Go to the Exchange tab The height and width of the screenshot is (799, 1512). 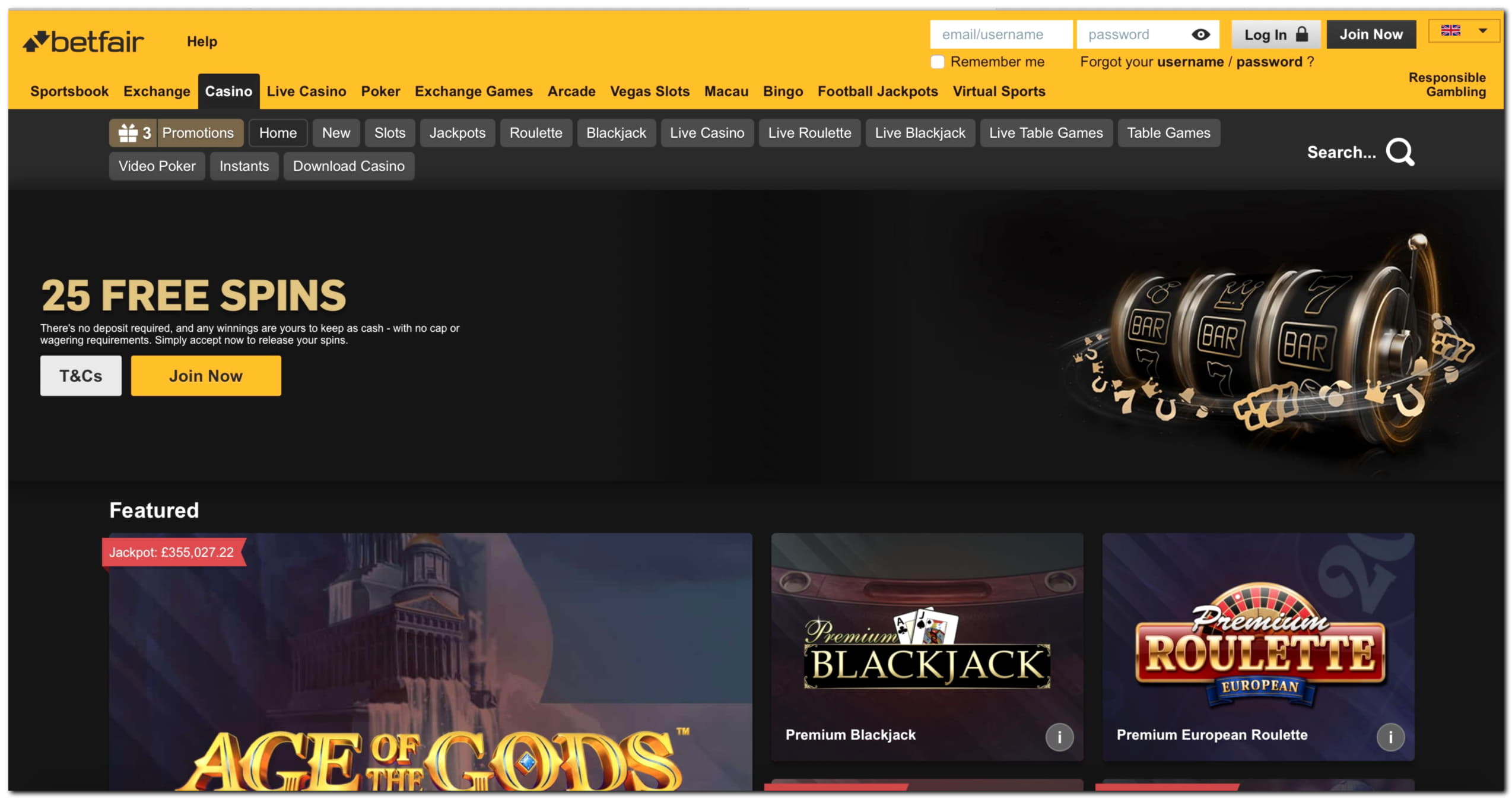click(157, 91)
